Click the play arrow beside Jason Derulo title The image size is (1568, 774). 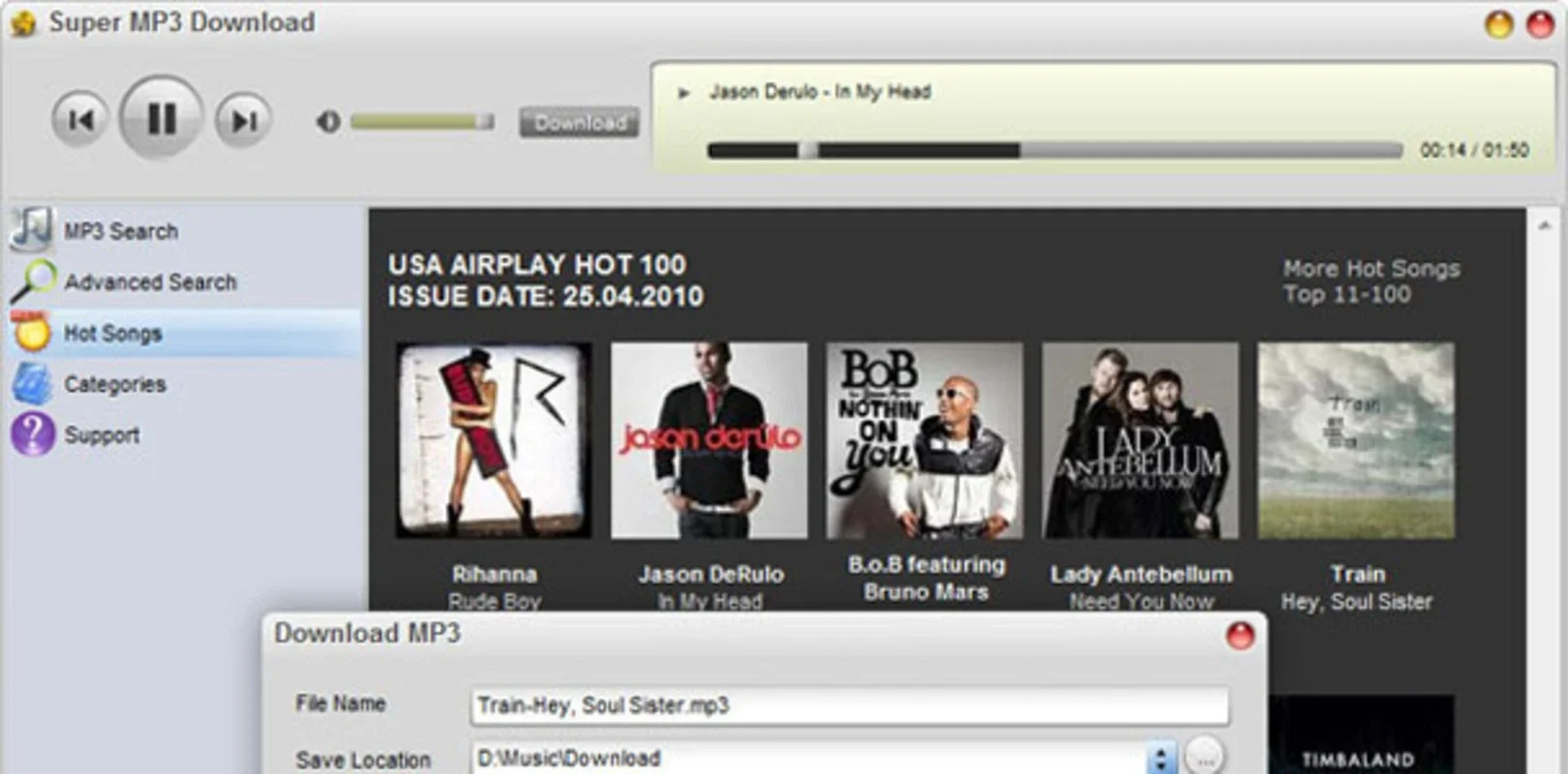click(684, 94)
